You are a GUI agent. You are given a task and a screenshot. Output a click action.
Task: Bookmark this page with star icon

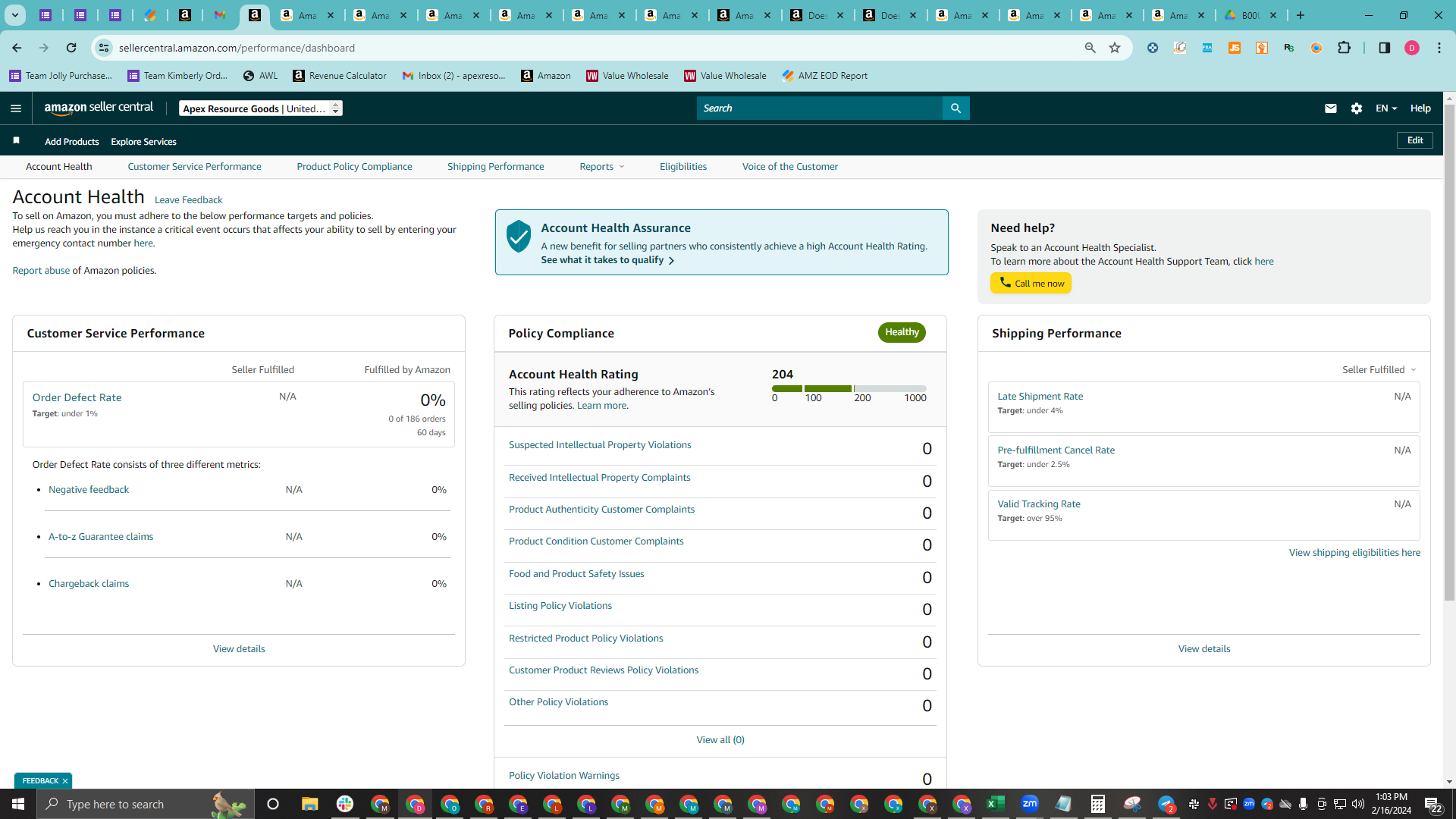1115,48
